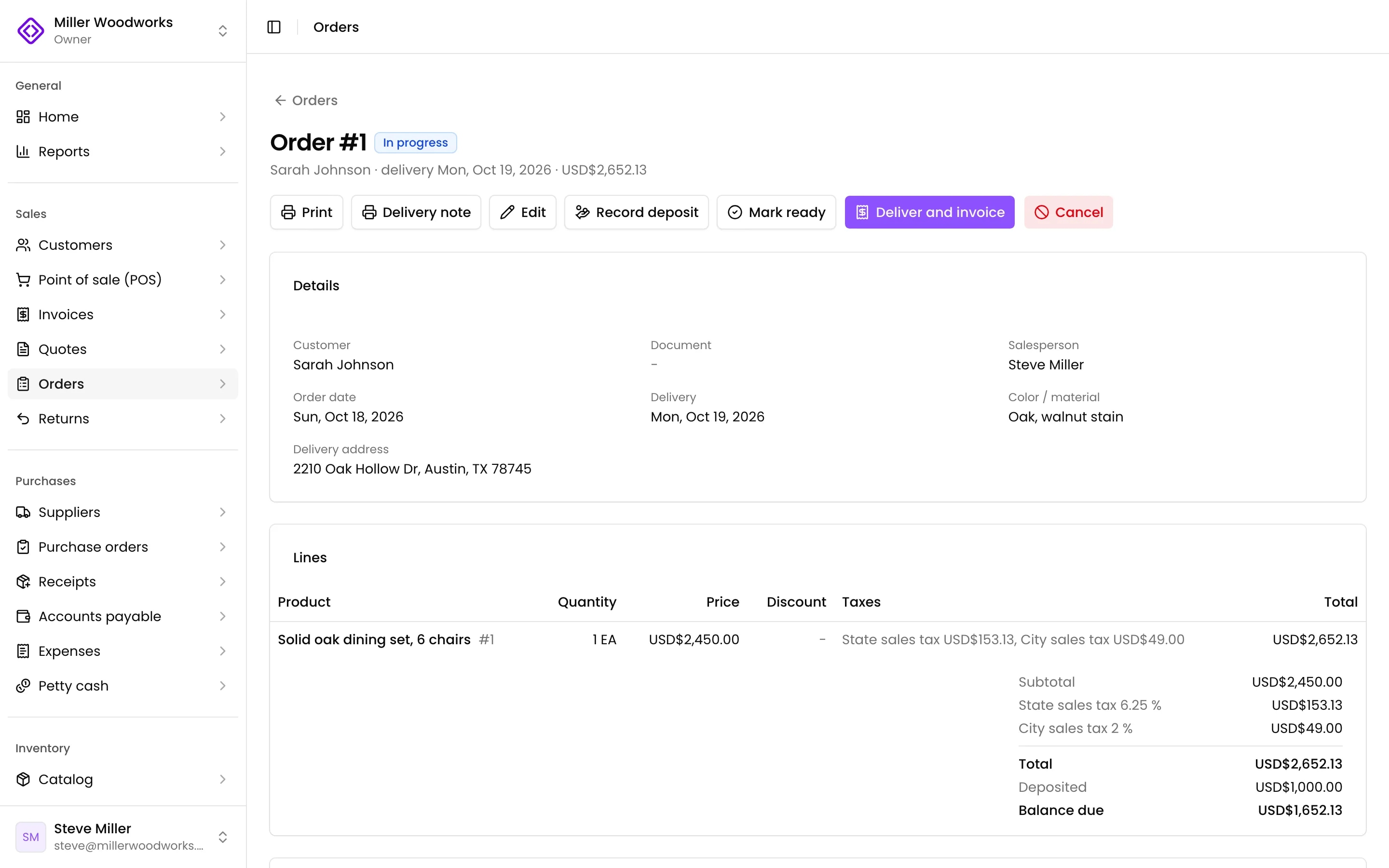Click the Returns undo arrow icon

pyautogui.click(x=23, y=419)
